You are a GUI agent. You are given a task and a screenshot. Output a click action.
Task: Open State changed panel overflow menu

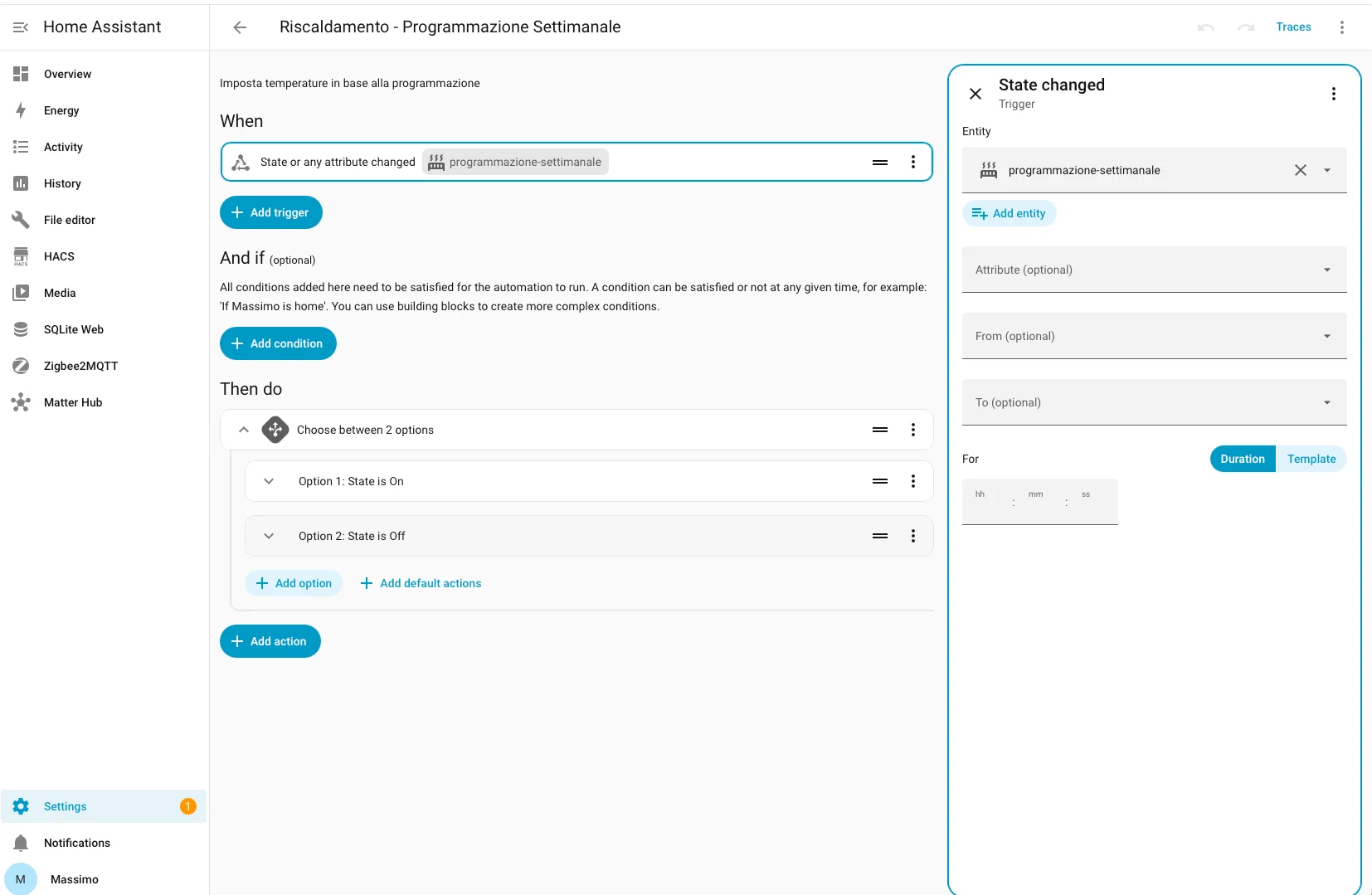tap(1334, 94)
